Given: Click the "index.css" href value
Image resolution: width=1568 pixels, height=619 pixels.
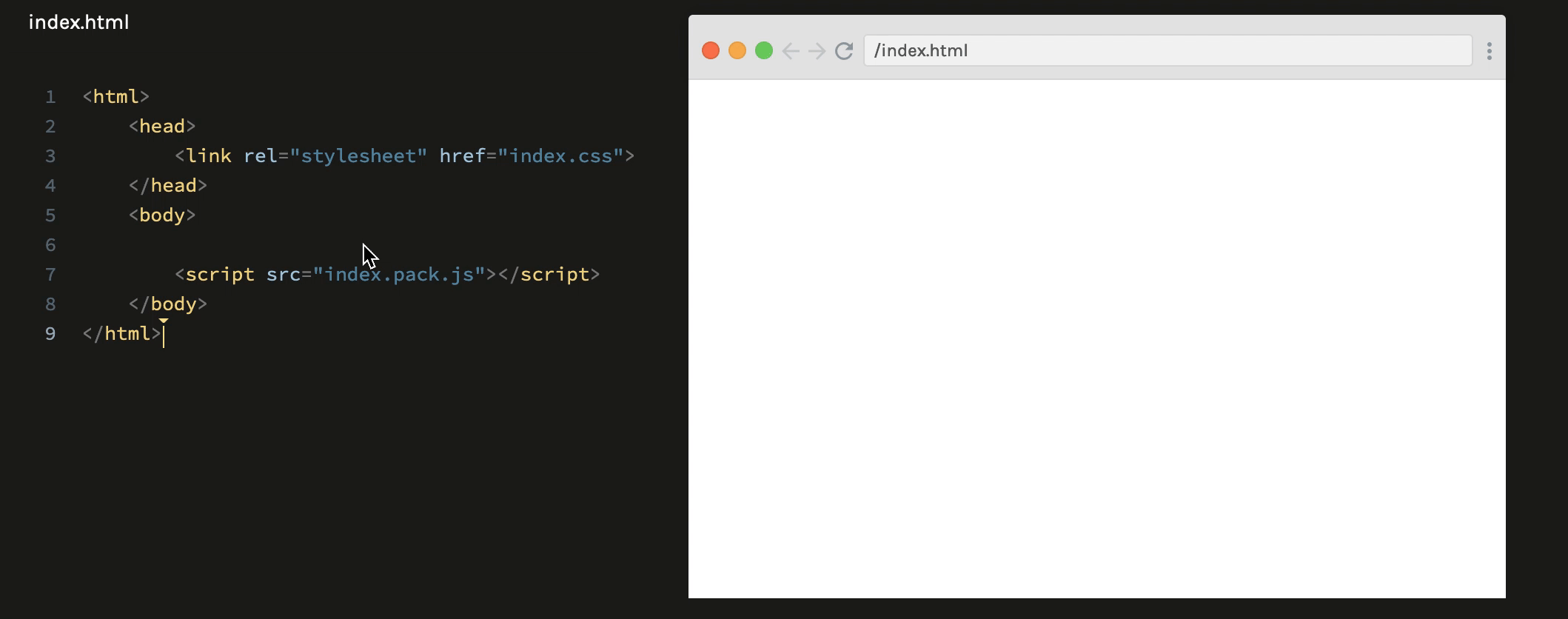Looking at the screenshot, I should 560,156.
